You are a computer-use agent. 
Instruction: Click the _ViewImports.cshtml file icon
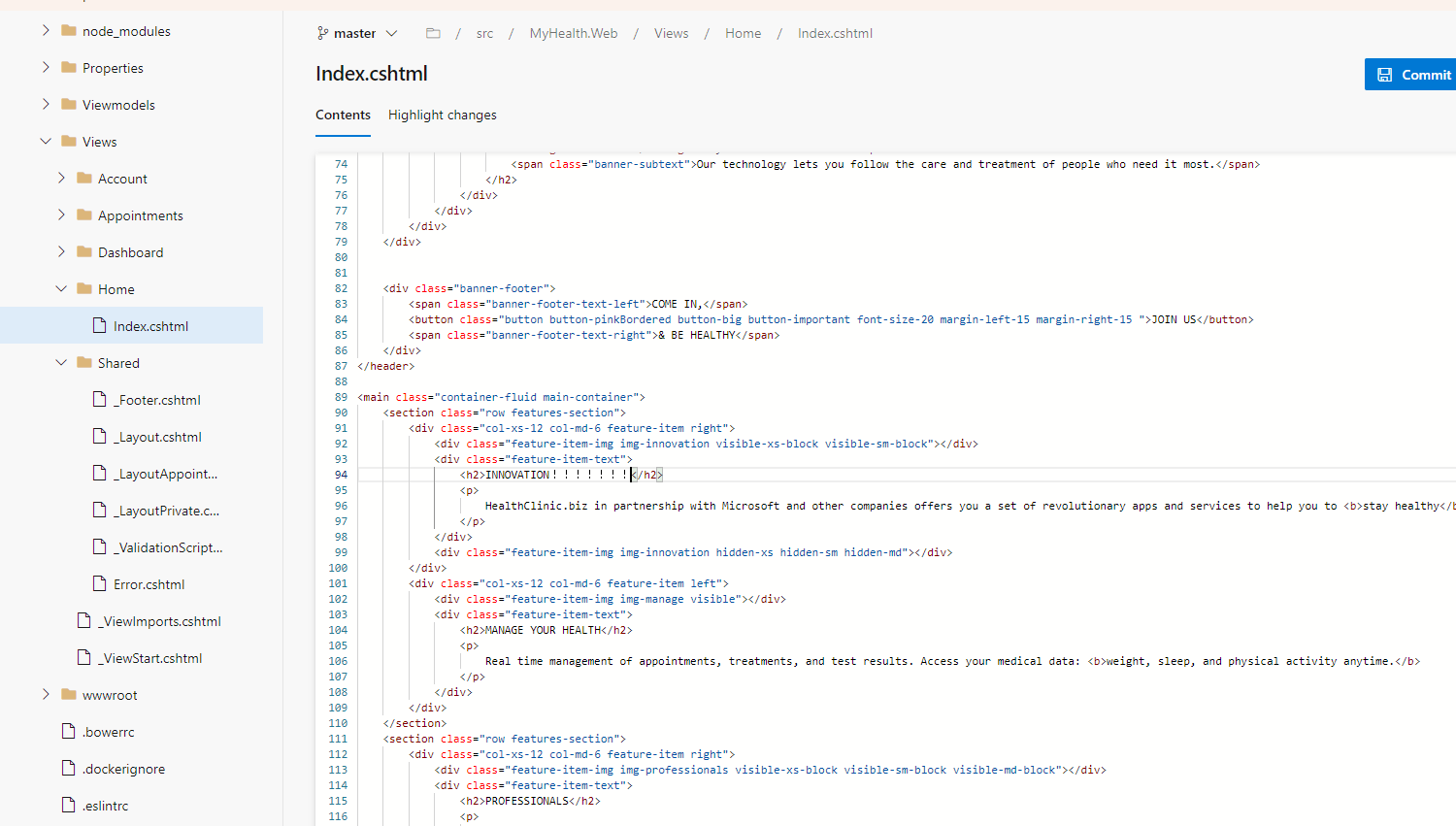point(83,620)
